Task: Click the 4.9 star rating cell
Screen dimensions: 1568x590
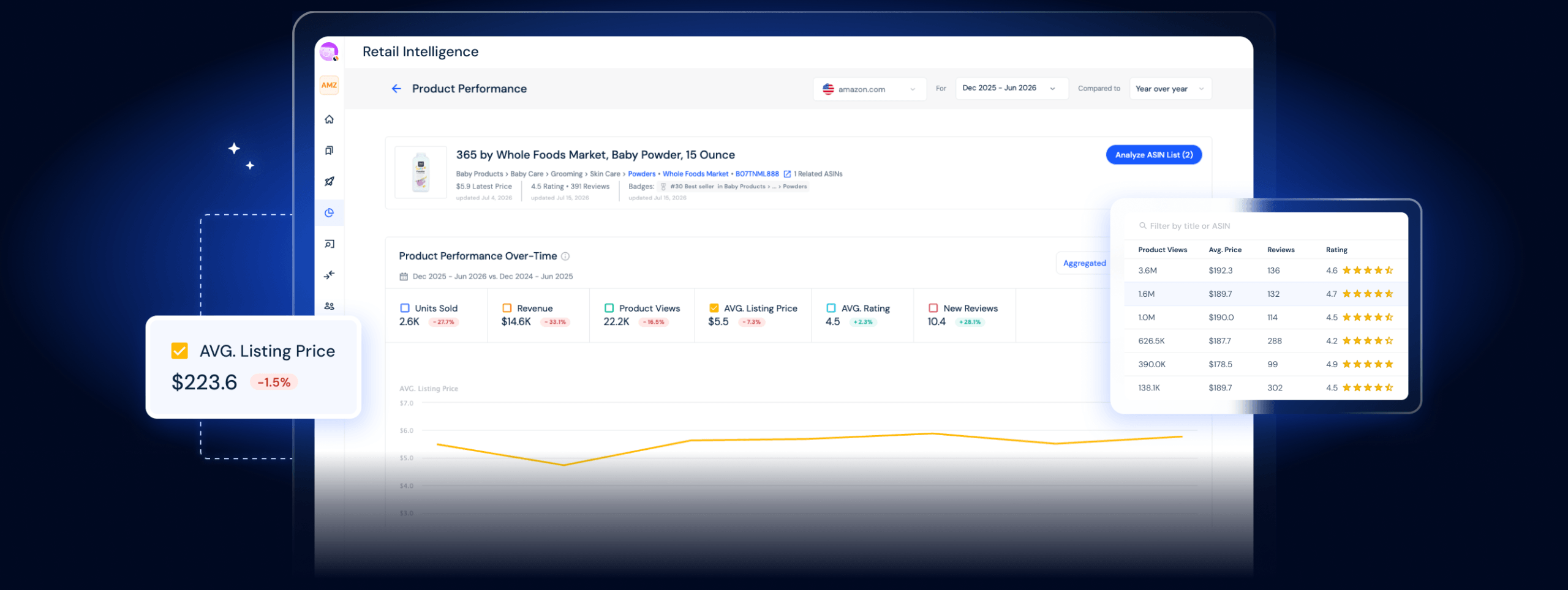Action: pos(1360,364)
